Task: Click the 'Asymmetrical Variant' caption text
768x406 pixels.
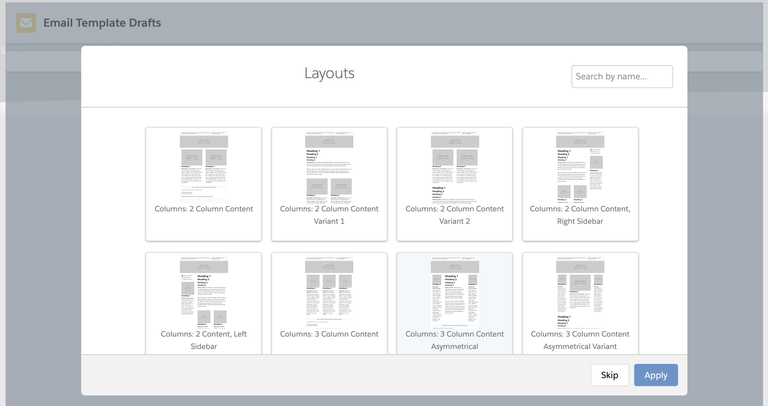Action: 580,346
